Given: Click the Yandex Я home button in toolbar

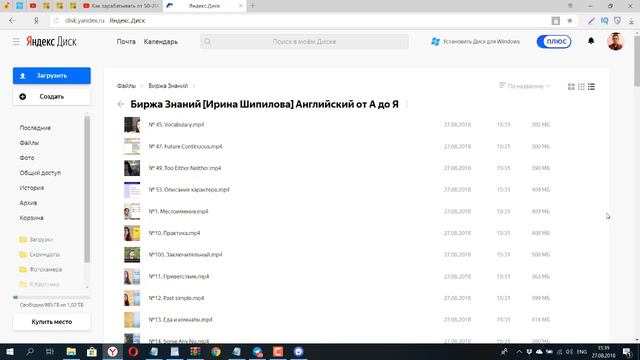Looking at the screenshot, I should (36, 20).
